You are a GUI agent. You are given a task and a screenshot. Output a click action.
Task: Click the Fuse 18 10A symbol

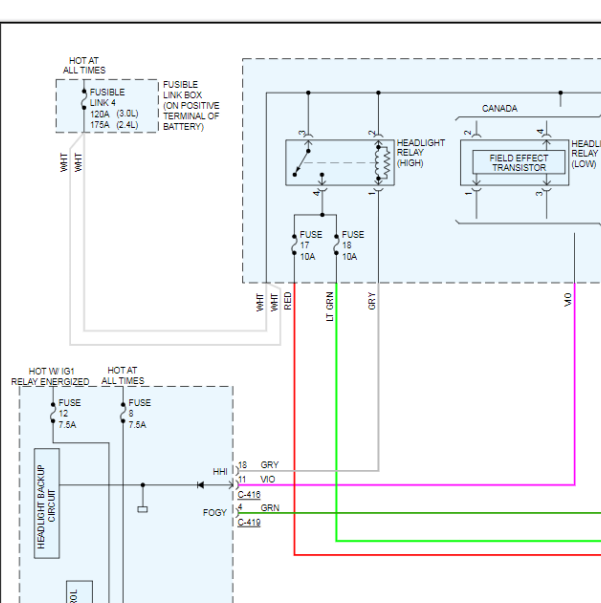tap(337, 245)
